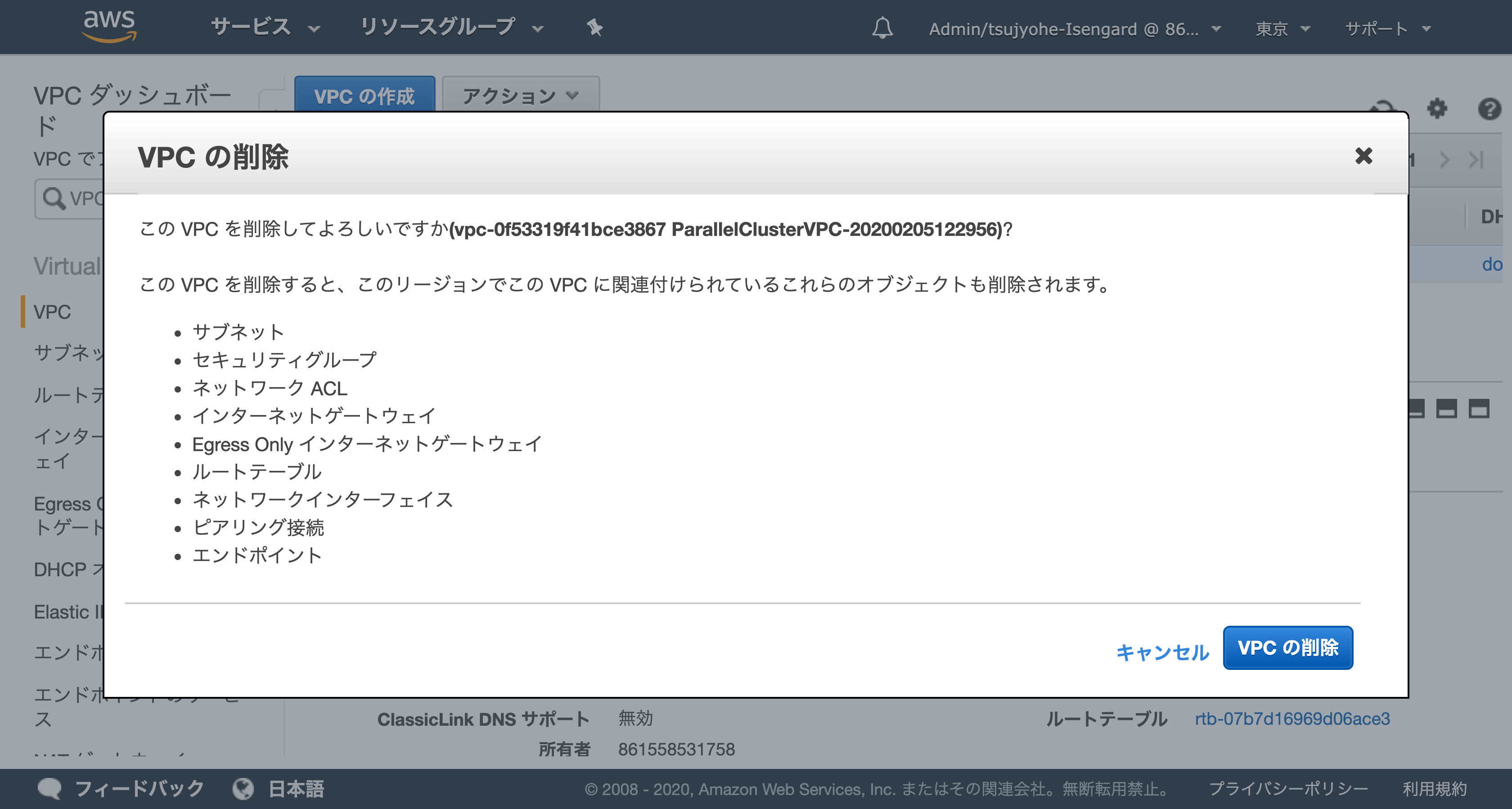Open リソースグループ dropdown menu
Image resolution: width=1512 pixels, height=809 pixels.
point(452,27)
